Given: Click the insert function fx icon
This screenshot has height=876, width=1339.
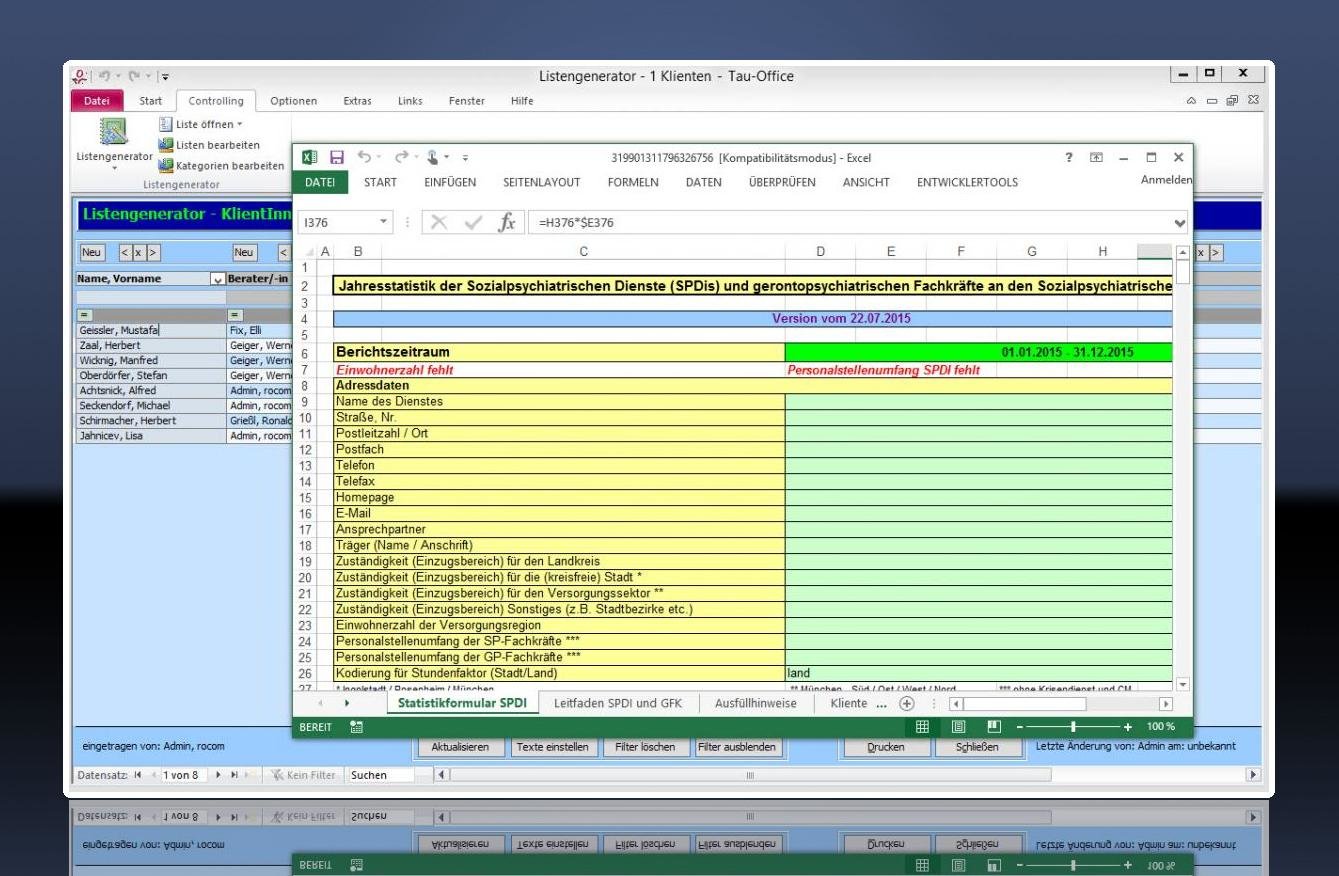Looking at the screenshot, I should 507,223.
